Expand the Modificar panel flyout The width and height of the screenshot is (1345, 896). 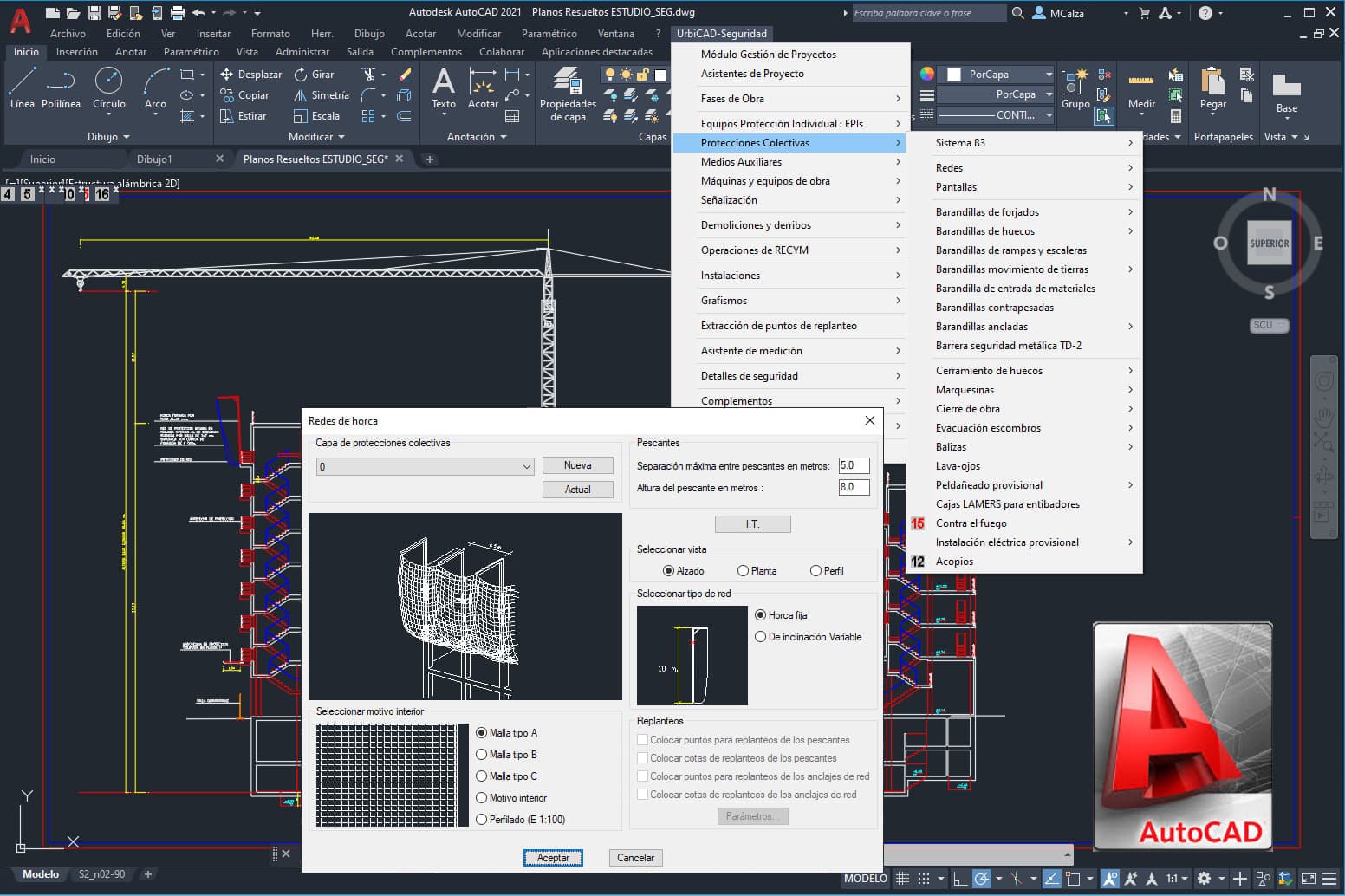coord(316,137)
